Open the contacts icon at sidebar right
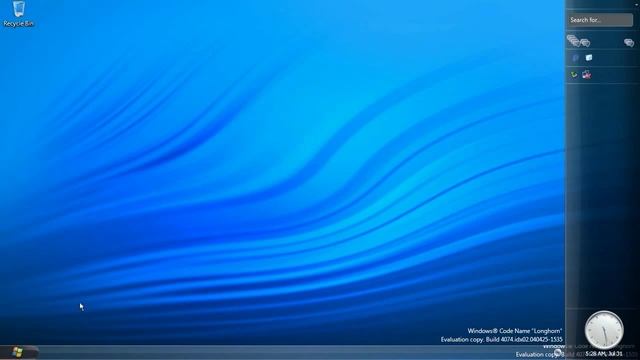This screenshot has height=360, width=640. [x=629, y=42]
